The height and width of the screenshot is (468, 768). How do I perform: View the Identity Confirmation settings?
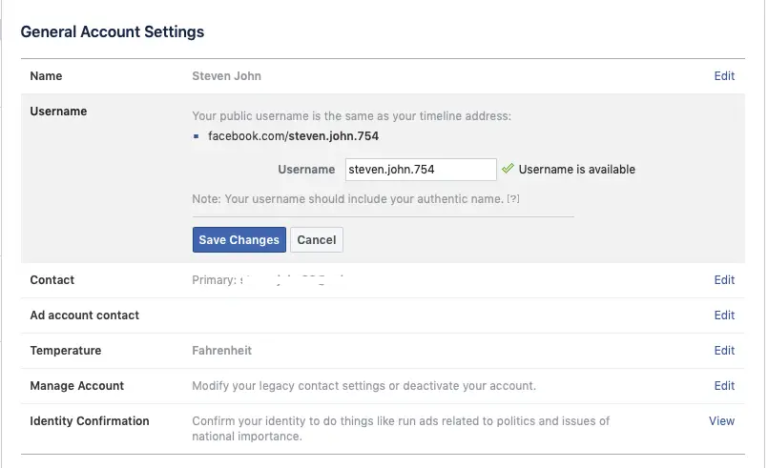tap(721, 421)
